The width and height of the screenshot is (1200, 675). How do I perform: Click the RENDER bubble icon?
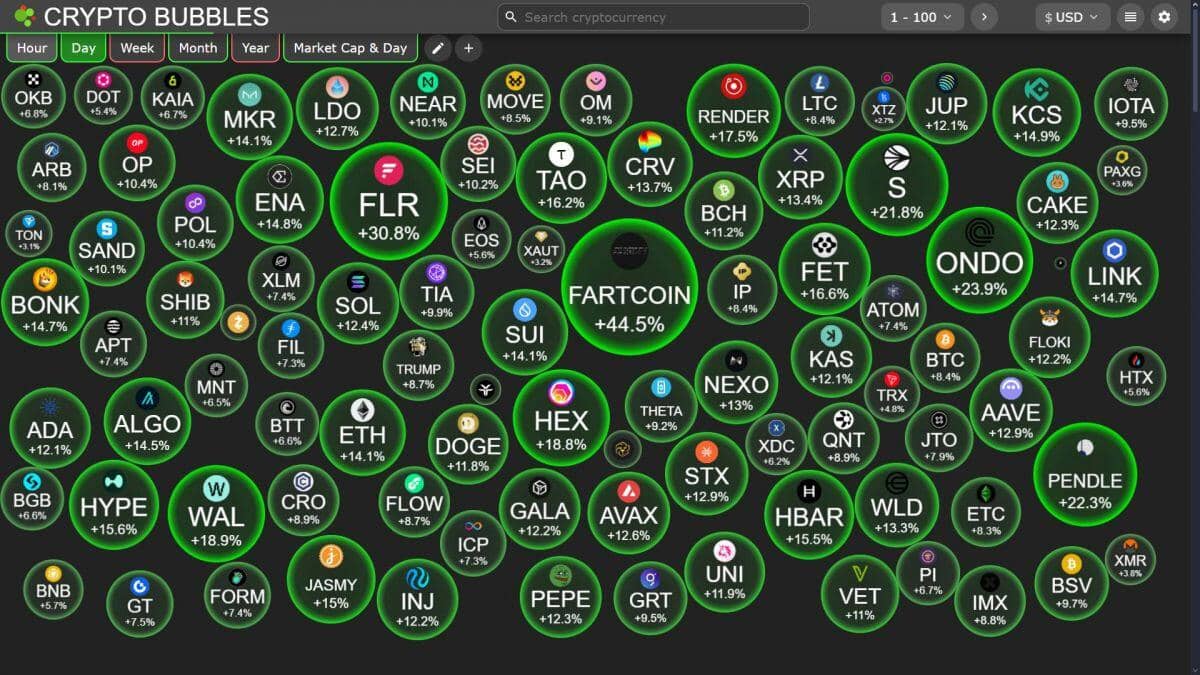tap(733, 87)
